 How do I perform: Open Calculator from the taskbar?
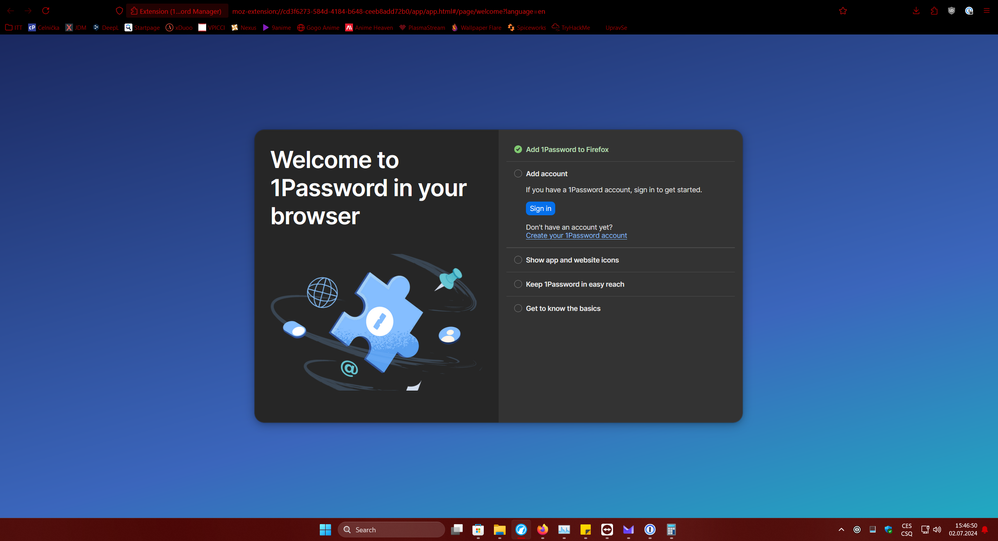(x=671, y=530)
